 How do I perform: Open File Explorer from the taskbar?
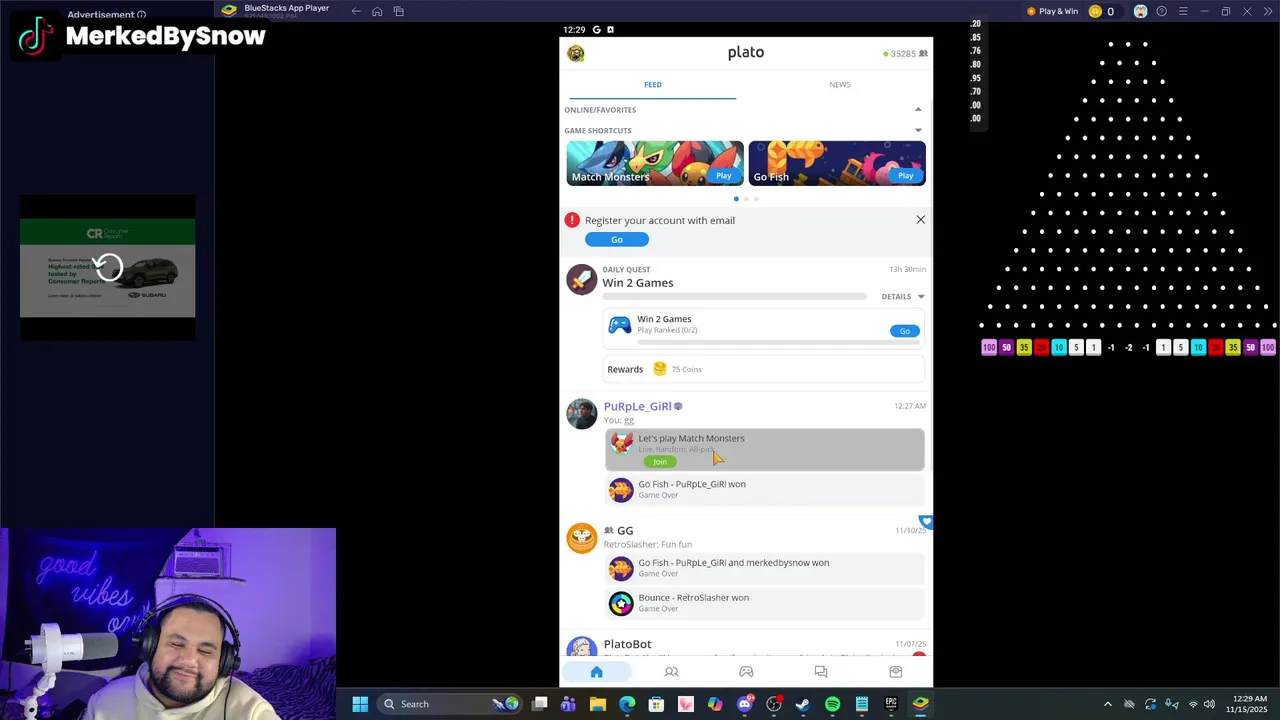(x=598, y=704)
